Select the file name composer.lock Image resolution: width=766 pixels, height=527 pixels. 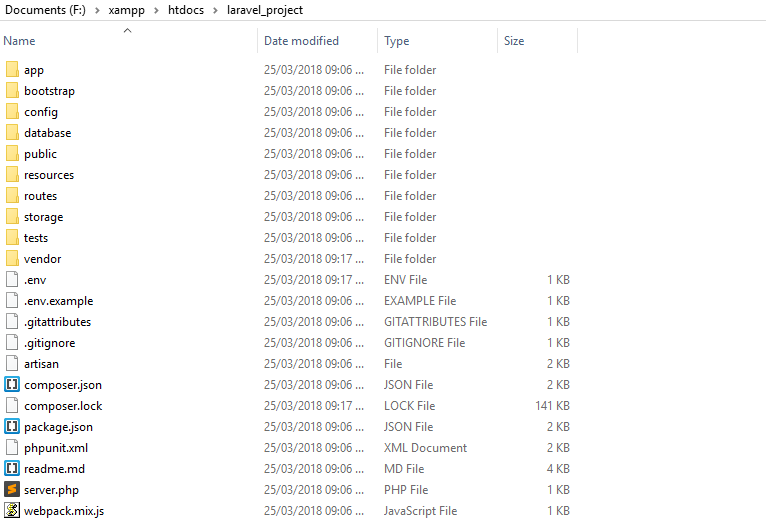pyautogui.click(x=63, y=406)
